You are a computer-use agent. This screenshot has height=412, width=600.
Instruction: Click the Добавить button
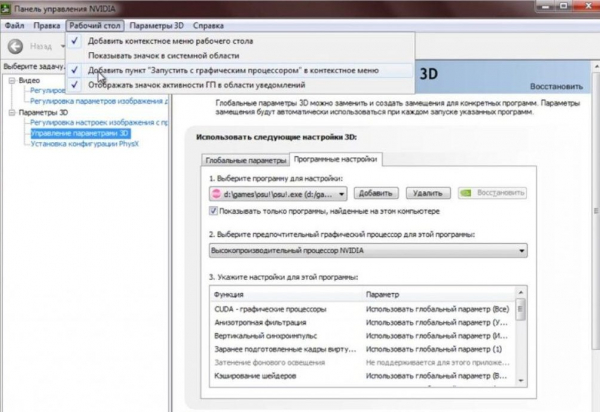(x=376, y=193)
